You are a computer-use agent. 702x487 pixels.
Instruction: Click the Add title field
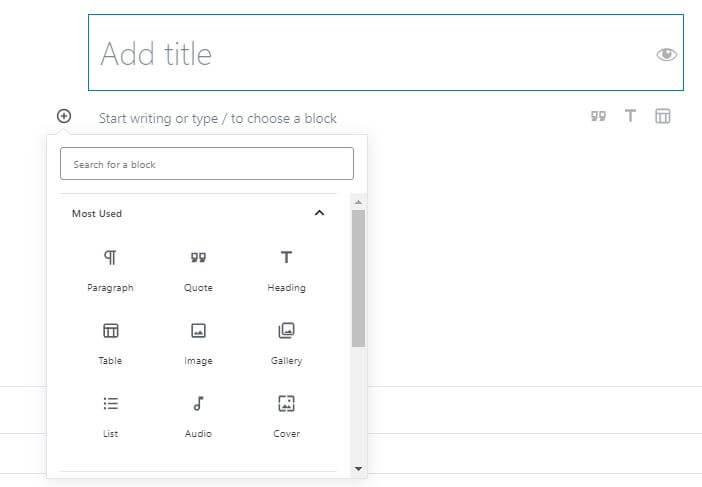pos(386,53)
